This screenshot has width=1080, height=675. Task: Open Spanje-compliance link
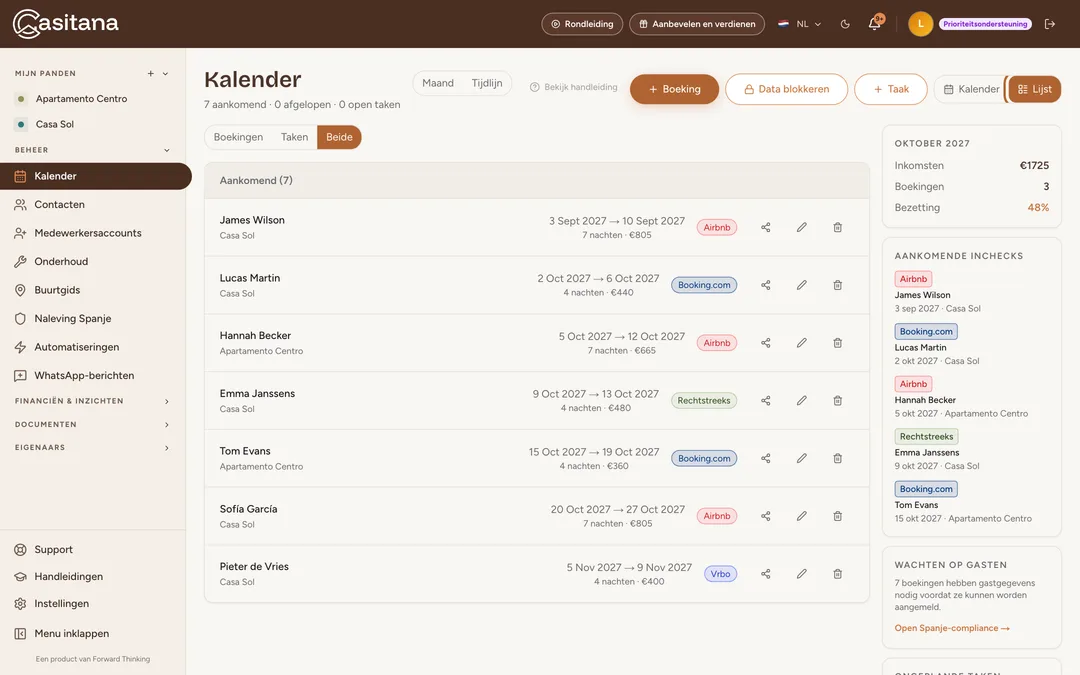(x=952, y=628)
